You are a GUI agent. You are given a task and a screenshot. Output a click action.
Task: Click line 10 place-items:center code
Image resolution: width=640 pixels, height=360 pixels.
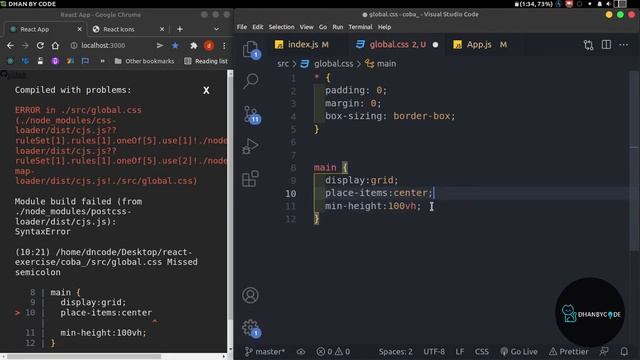coord(378,193)
